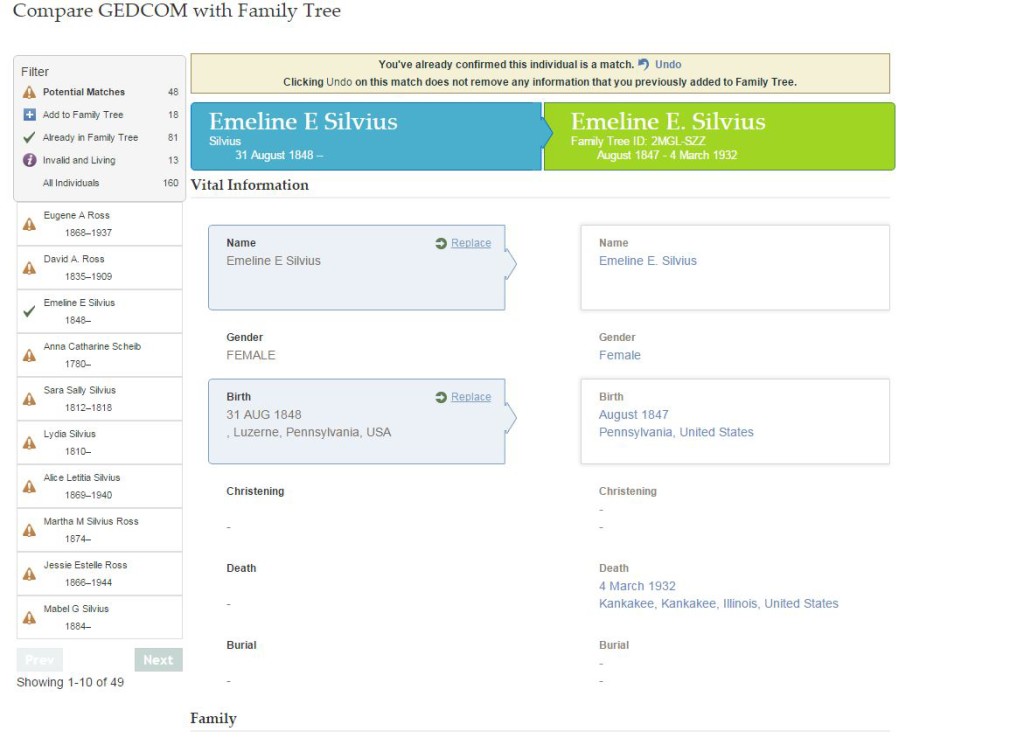Click the info icon for Invalid and Living
This screenshot has width=1024, height=752.
point(29,160)
